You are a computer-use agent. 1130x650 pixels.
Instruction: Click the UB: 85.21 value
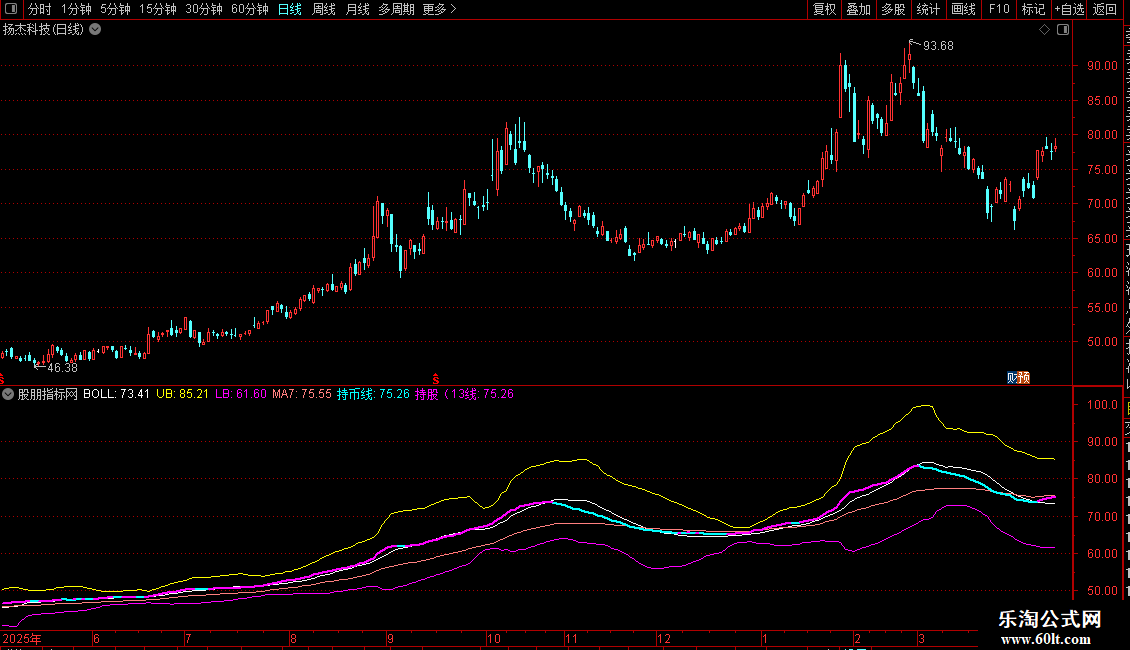point(182,394)
